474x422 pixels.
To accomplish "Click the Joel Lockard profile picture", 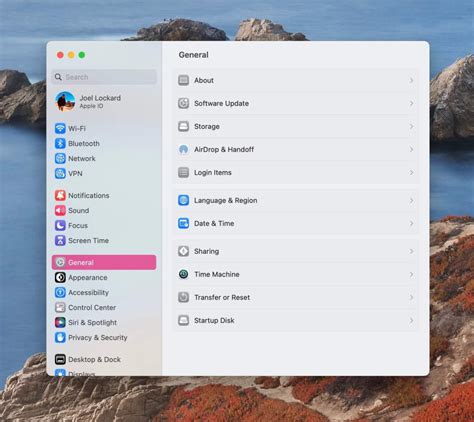I will click(x=65, y=101).
